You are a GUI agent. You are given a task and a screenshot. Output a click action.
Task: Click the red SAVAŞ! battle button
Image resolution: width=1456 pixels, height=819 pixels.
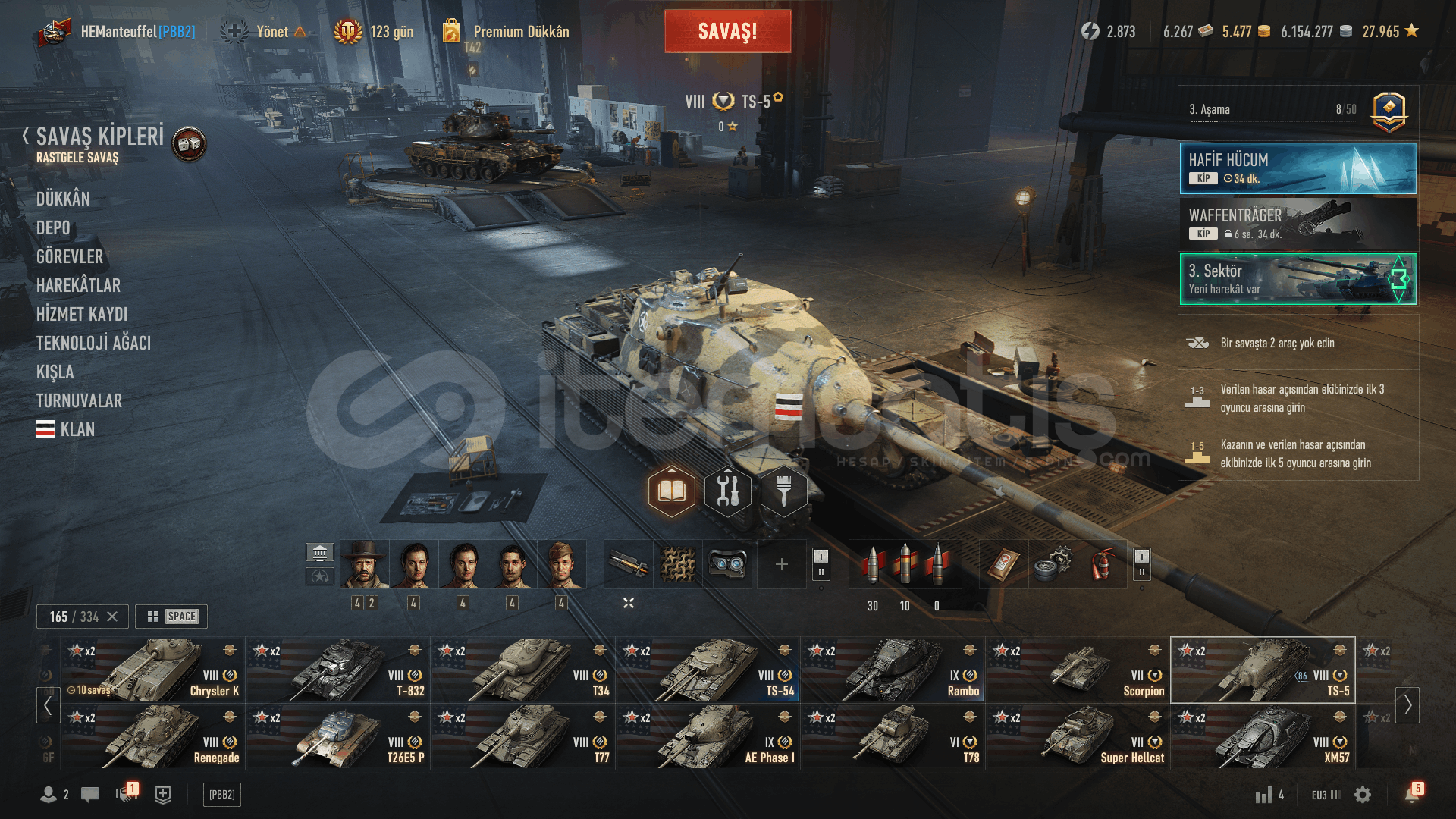(727, 31)
